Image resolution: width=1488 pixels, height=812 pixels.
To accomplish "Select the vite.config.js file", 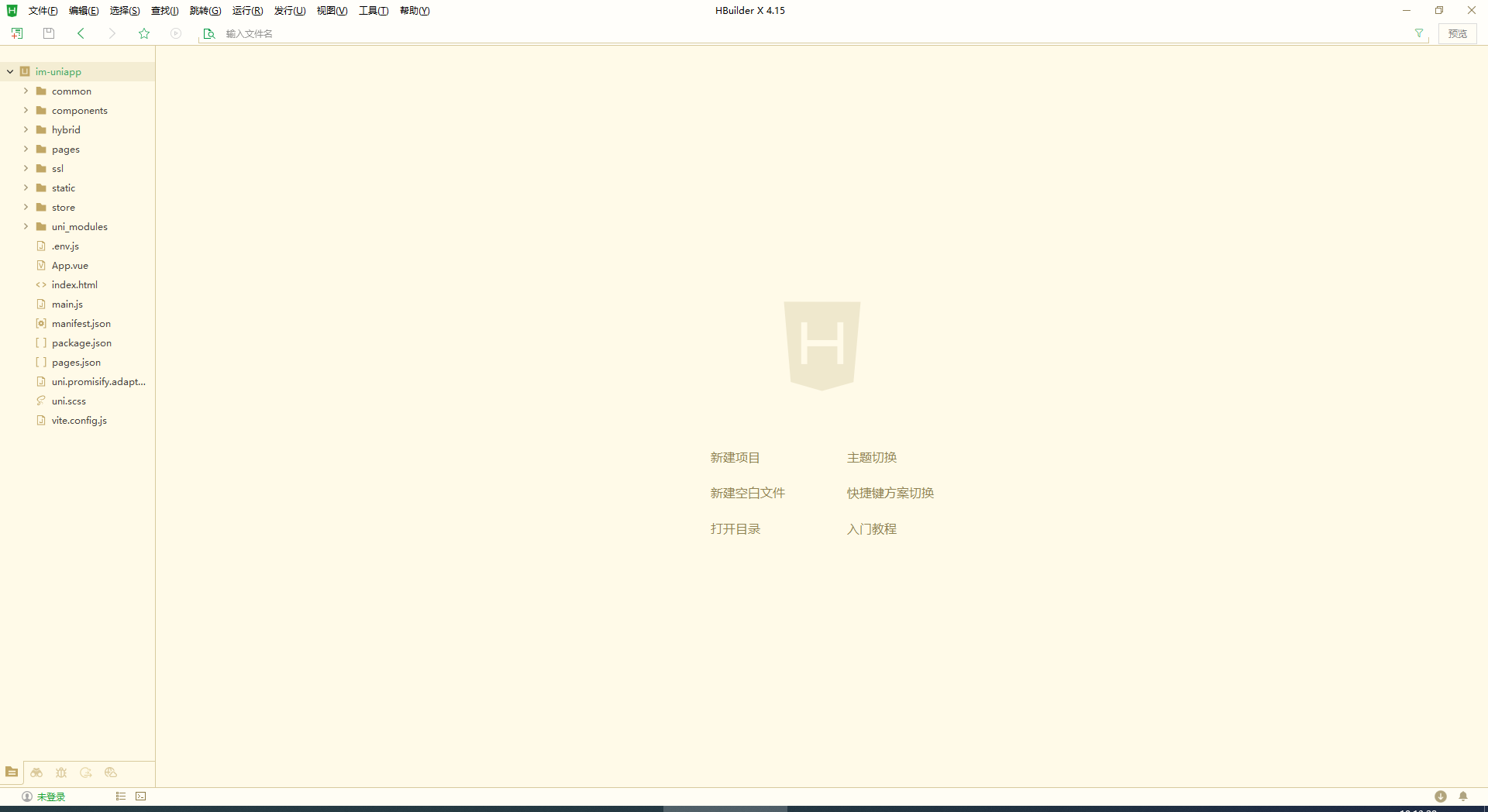I will [x=77, y=420].
